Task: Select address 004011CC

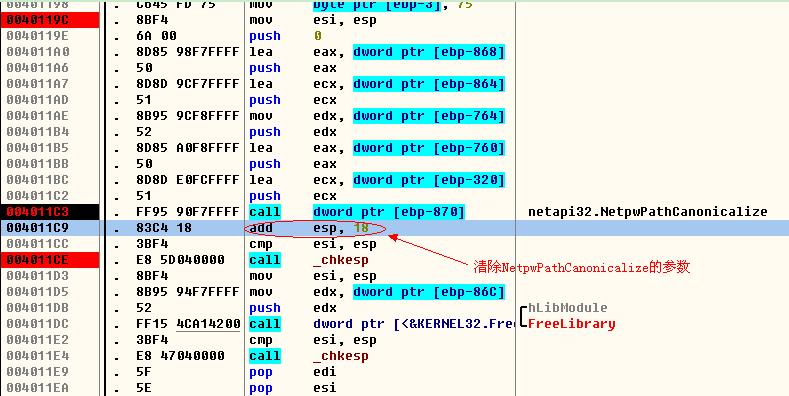Action: [x=38, y=244]
